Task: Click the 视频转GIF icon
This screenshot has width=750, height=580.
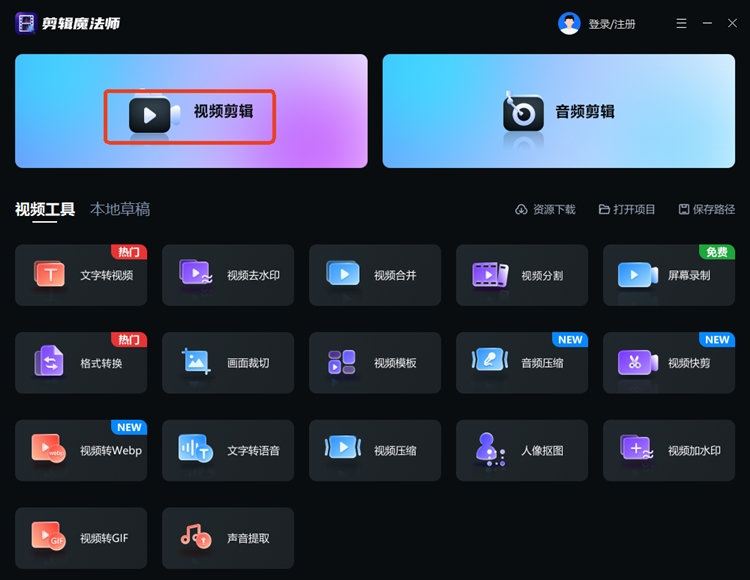Action: [x=48, y=536]
